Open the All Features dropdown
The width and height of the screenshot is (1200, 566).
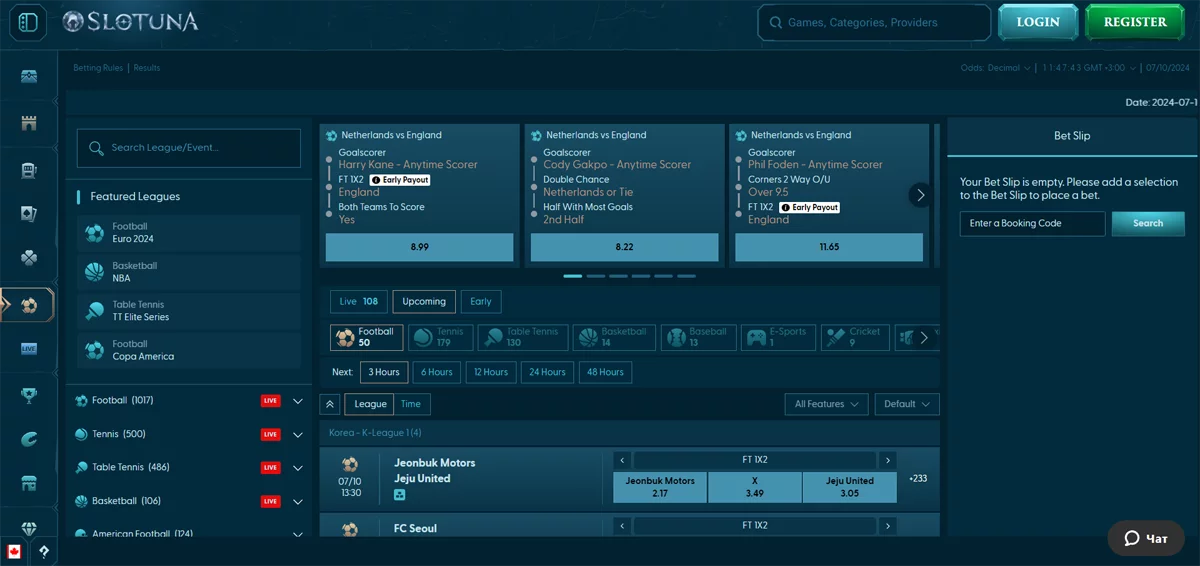(x=826, y=404)
